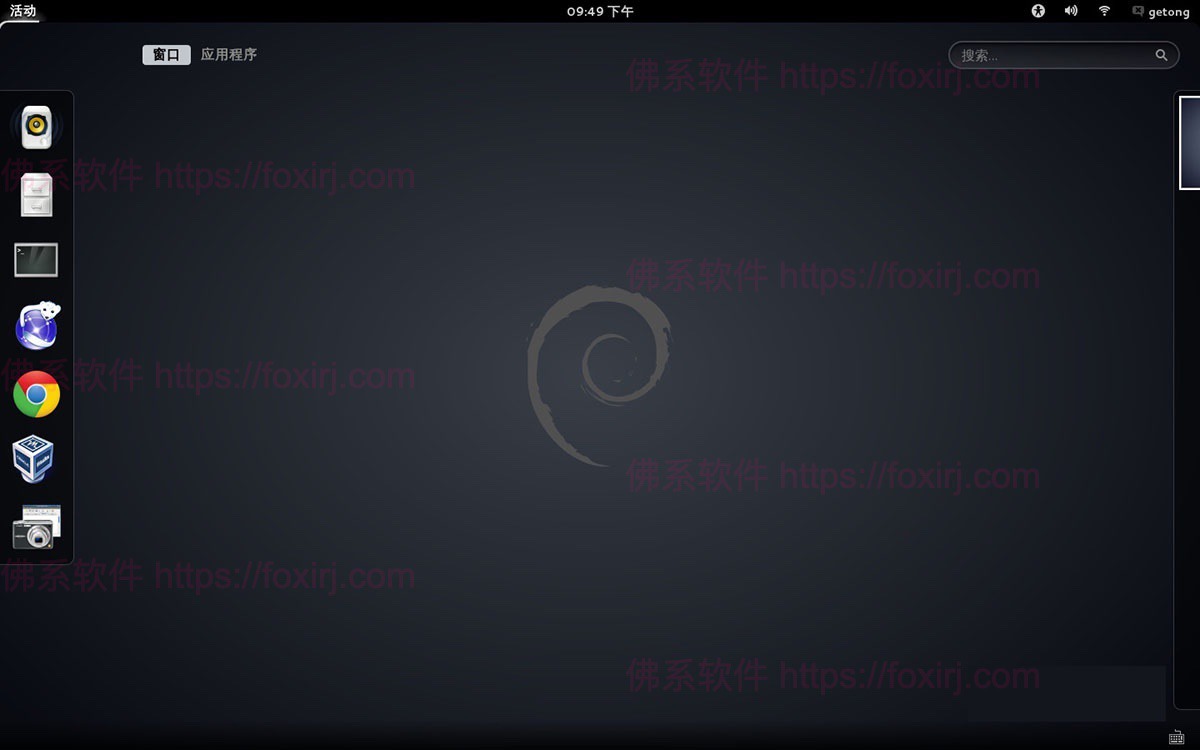The height and width of the screenshot is (750, 1200).
Task: Expand the clock calendar from the top bar
Action: [600, 11]
